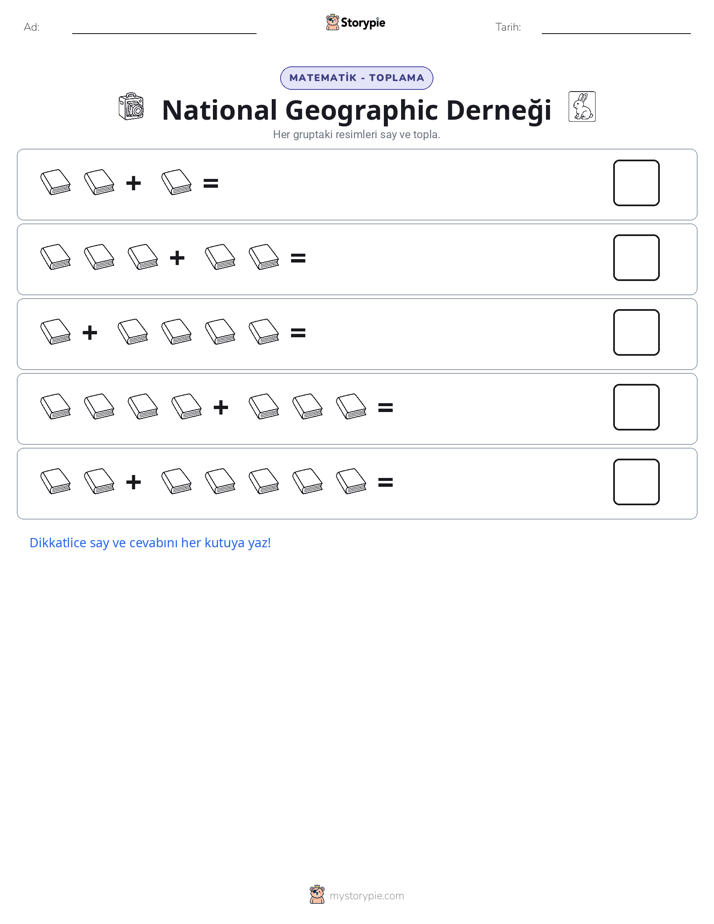Click the rabbit icon beside the title
Image resolution: width=714 pixels, height=924 pixels.
tap(582, 107)
